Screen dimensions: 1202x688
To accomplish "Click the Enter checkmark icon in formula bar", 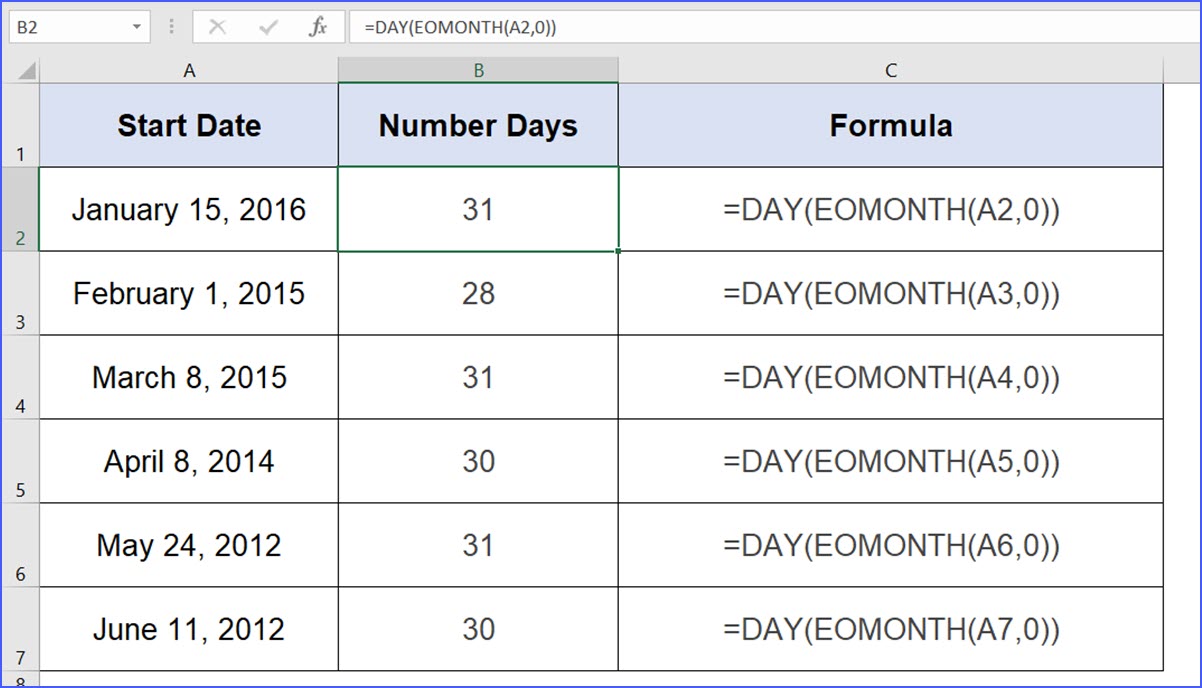I will pos(267,27).
